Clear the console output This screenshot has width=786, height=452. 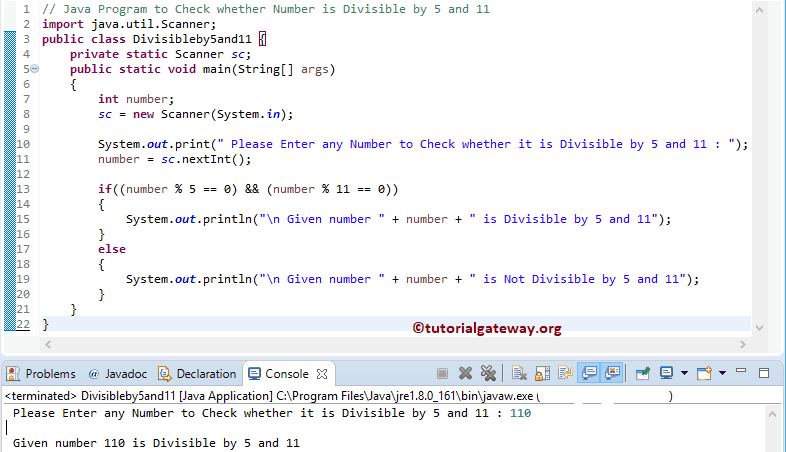pyautogui.click(x=519, y=373)
